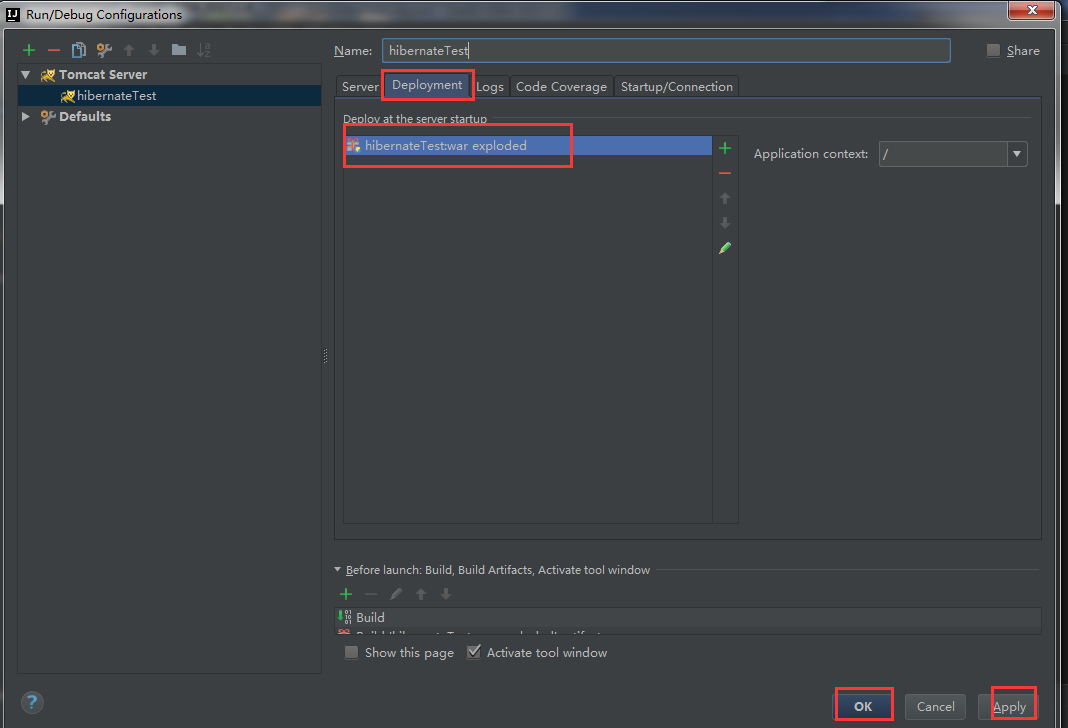Open the edit defaults wrench icon
Image resolution: width=1068 pixels, height=728 pixels.
[104, 50]
